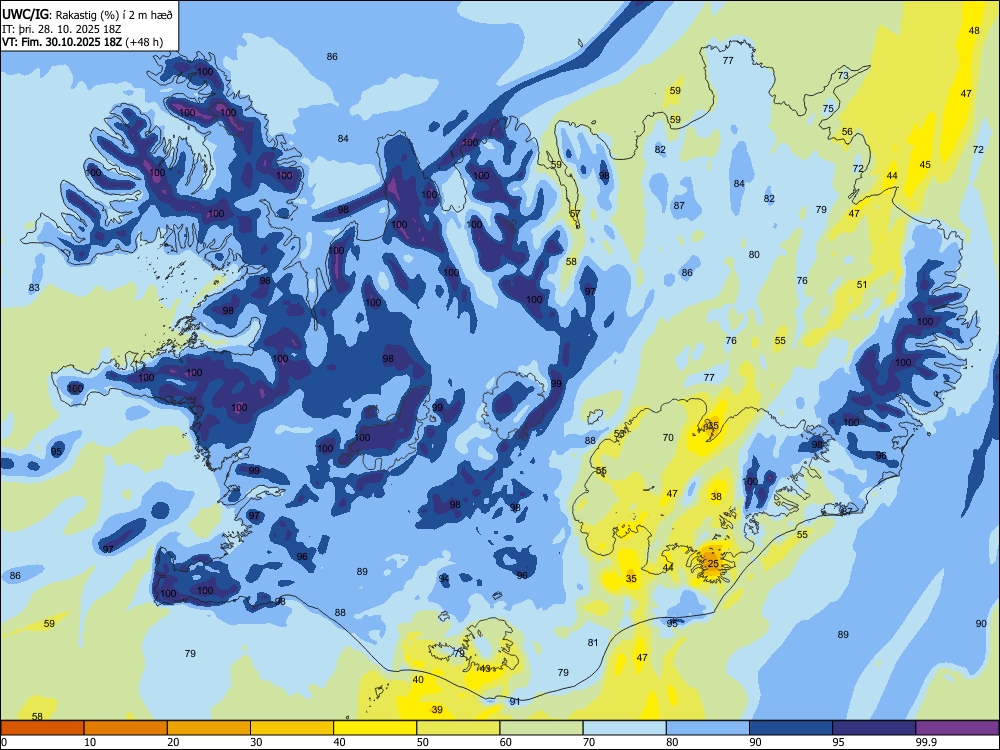Image resolution: width=1000 pixels, height=750 pixels.
Task: Pick the 20–30 light orange legend swatch
Action: click(209, 727)
